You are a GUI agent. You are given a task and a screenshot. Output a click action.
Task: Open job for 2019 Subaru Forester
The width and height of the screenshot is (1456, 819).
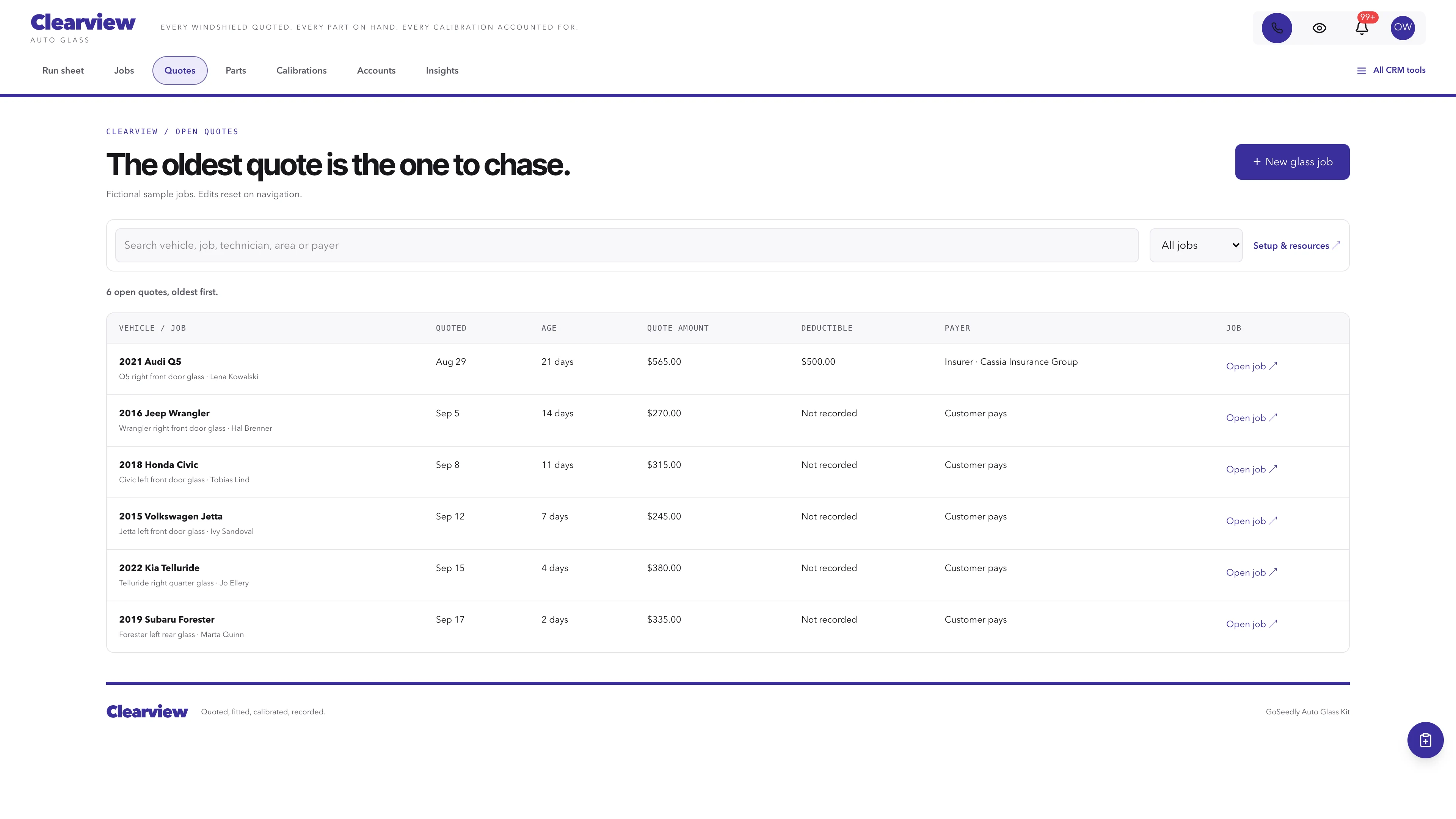pos(1251,624)
